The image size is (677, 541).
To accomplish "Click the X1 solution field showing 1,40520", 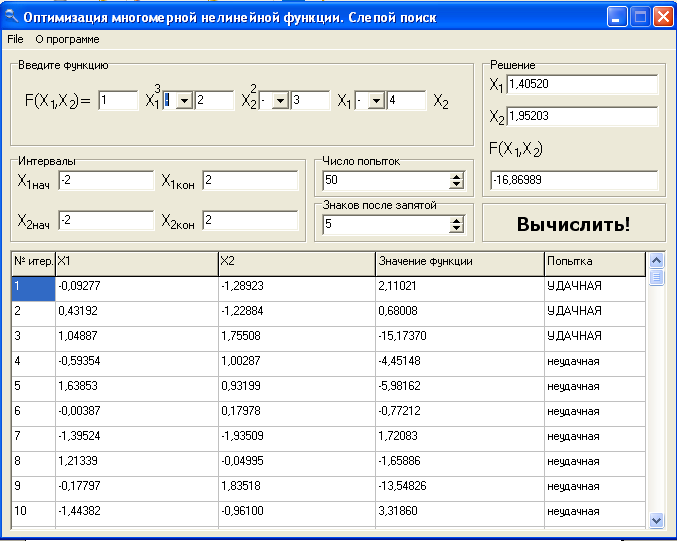I will pyautogui.click(x=582, y=84).
